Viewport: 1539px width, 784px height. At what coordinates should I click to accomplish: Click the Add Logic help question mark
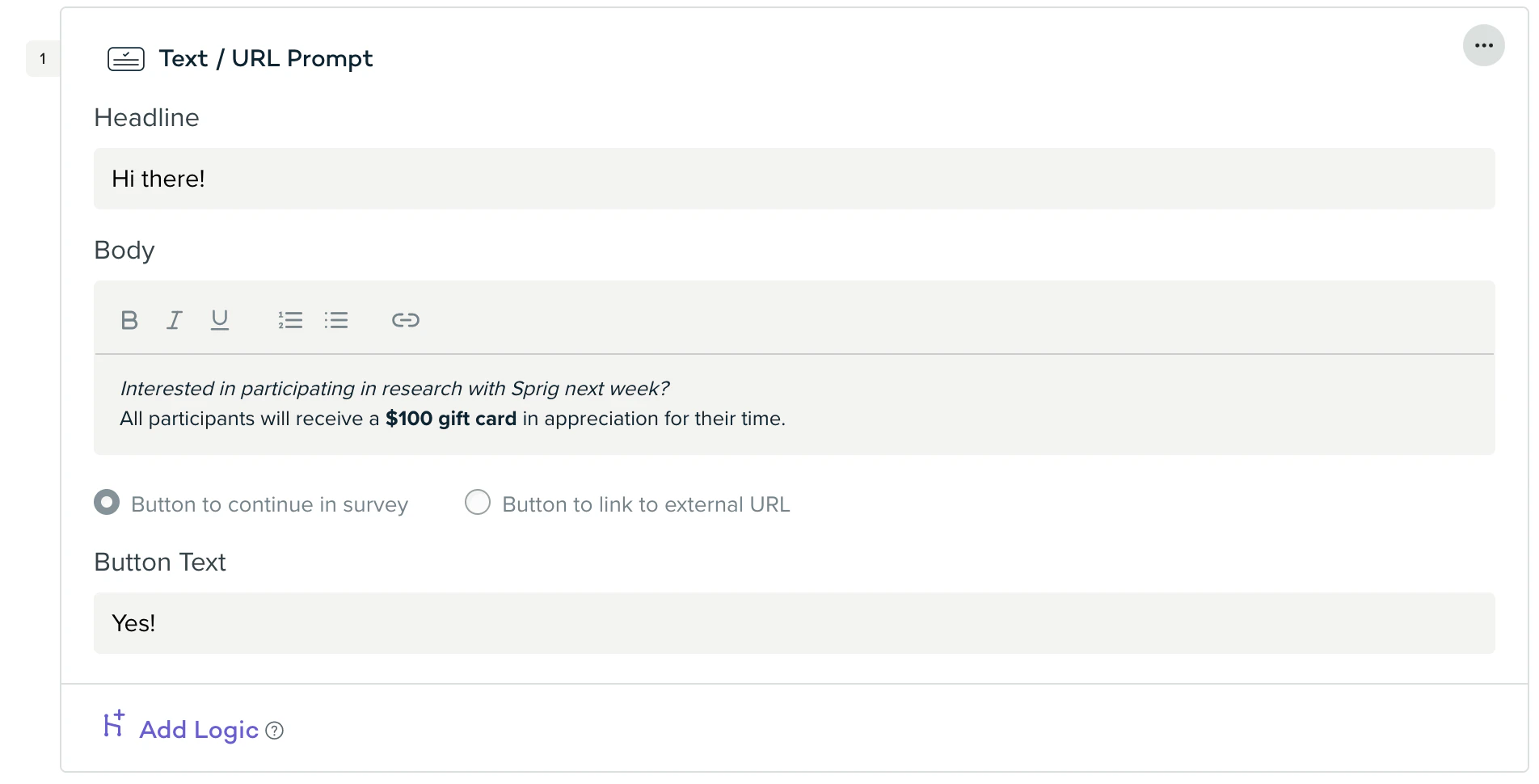(x=275, y=731)
